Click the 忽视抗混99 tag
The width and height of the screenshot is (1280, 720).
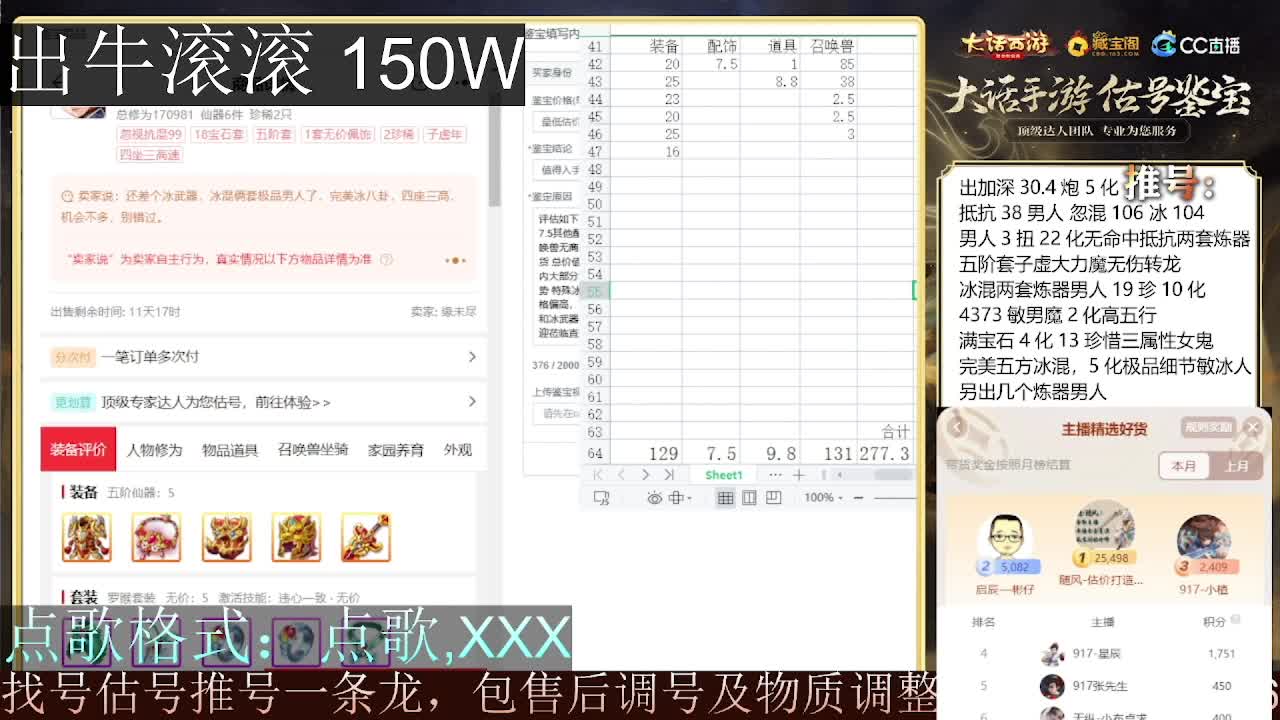[151, 134]
